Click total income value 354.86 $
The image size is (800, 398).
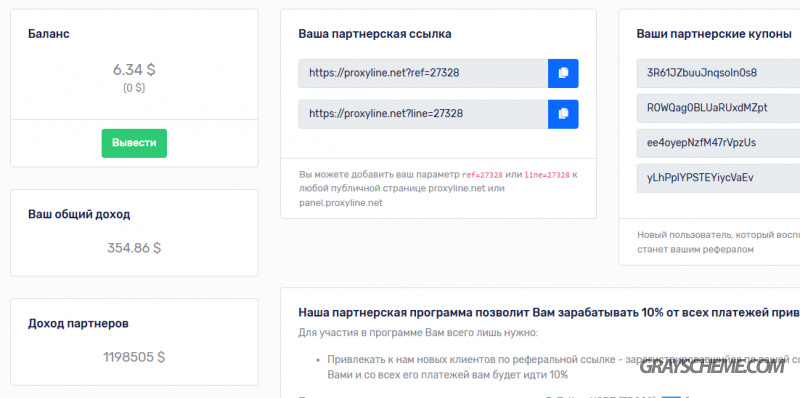[x=134, y=248]
